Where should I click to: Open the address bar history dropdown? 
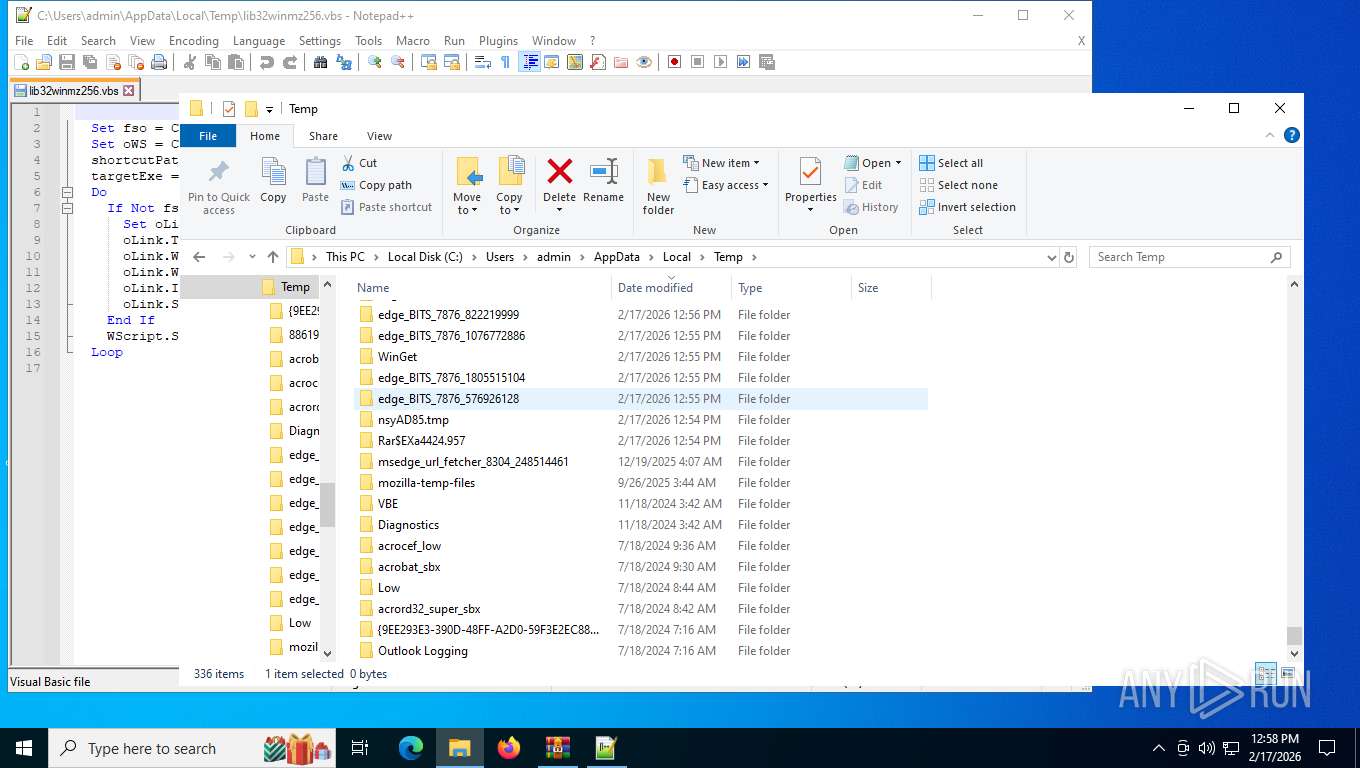[x=1051, y=257]
